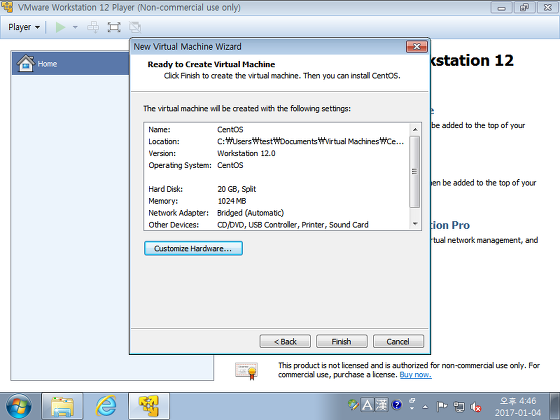560x420 pixels.
Task: Open the Buy now link
Action: point(415,375)
